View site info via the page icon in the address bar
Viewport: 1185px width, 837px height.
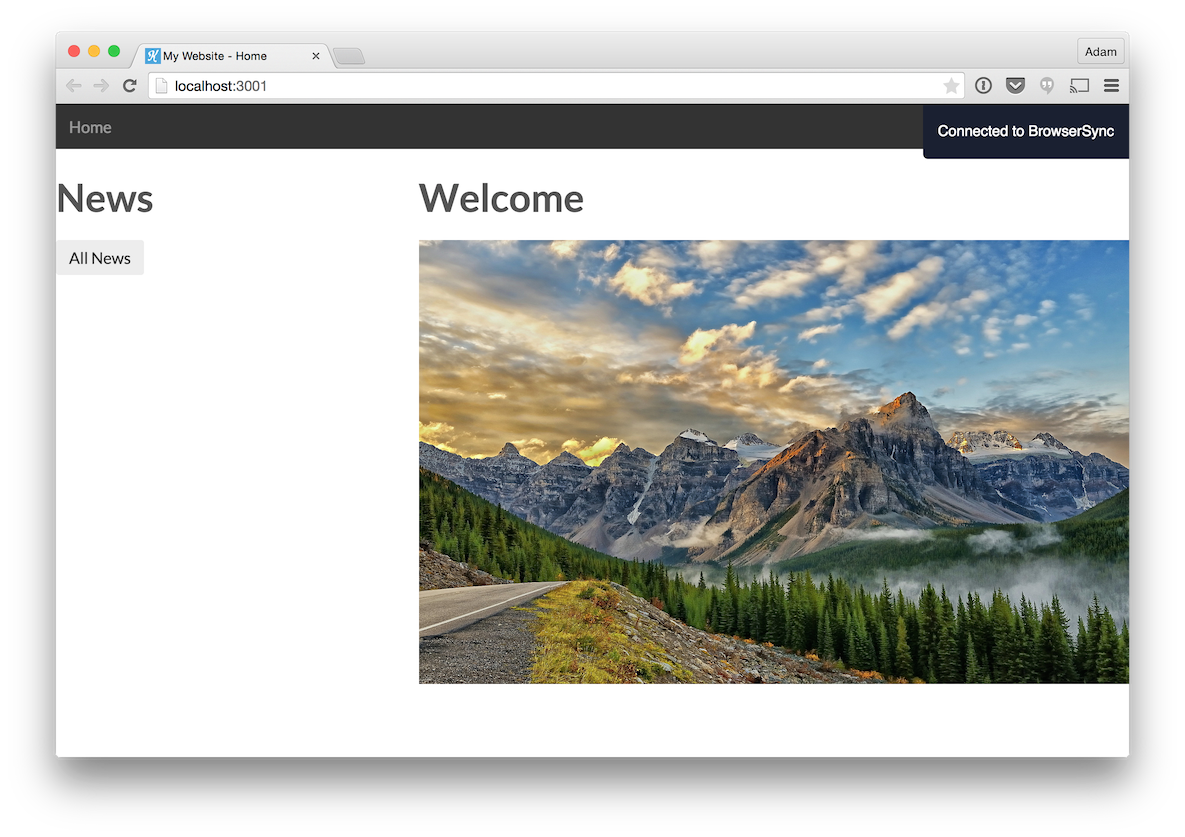(x=161, y=86)
